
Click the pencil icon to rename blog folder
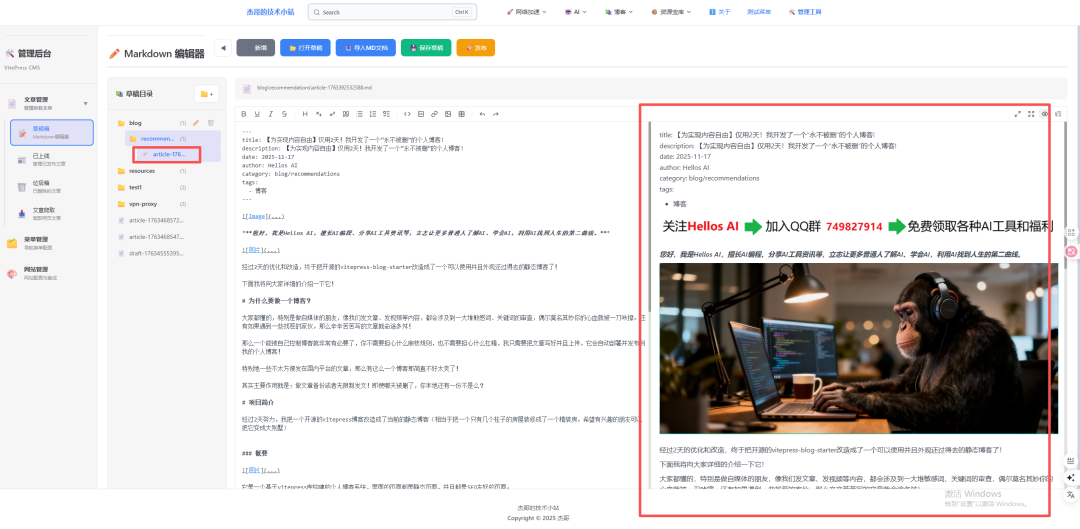pos(196,123)
